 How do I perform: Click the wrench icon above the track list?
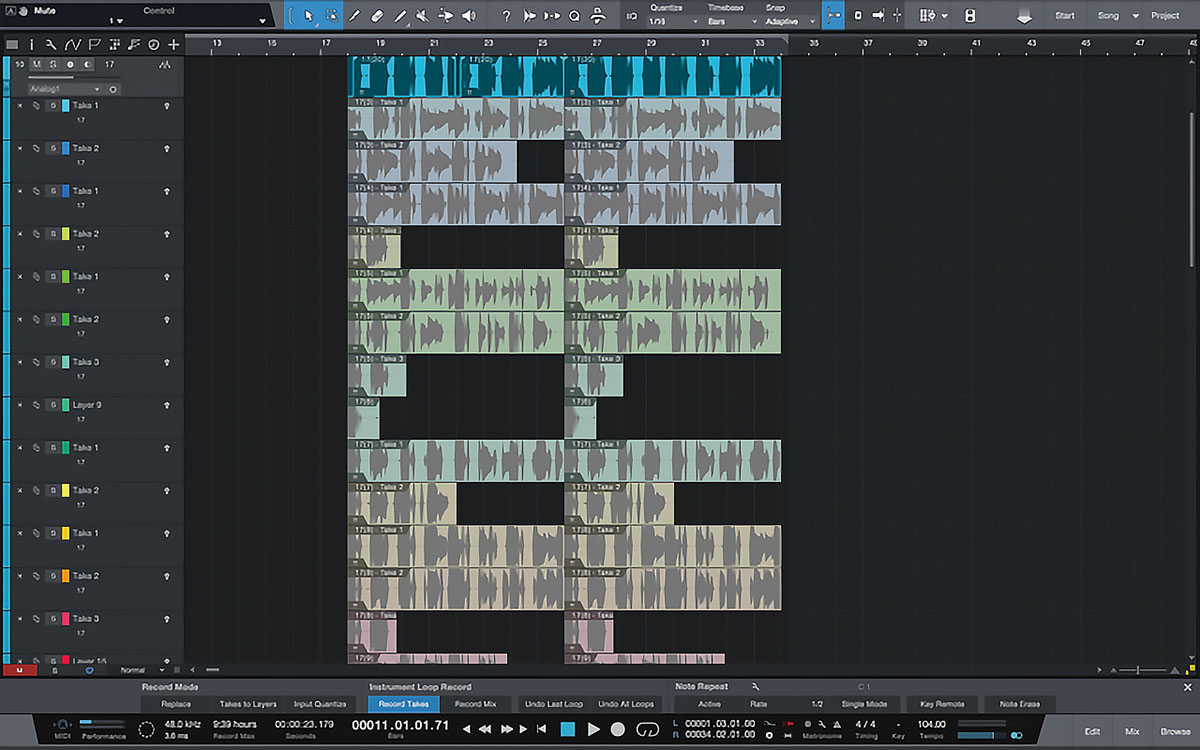[x=50, y=44]
